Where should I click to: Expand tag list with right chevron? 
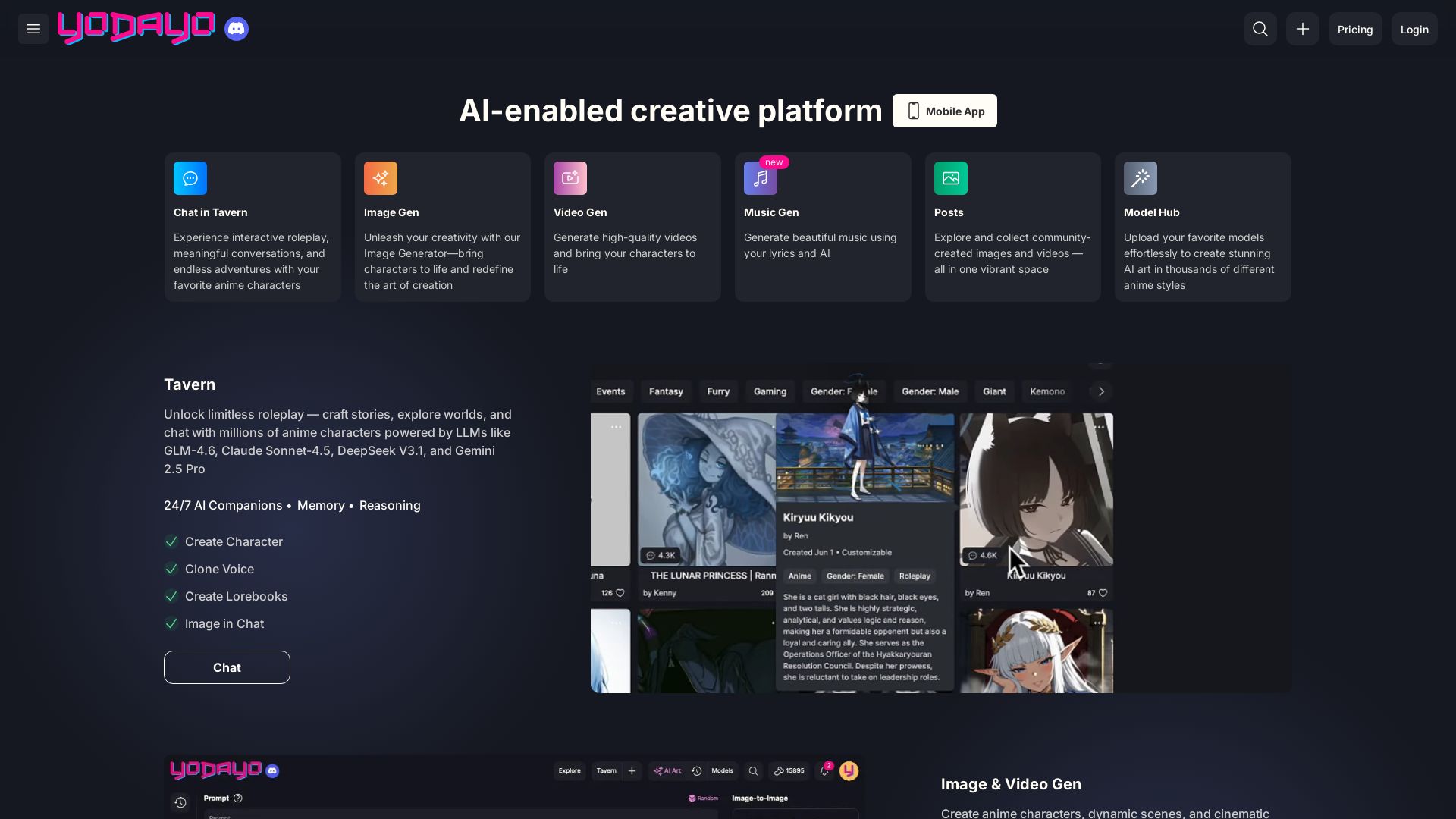pos(1101,391)
